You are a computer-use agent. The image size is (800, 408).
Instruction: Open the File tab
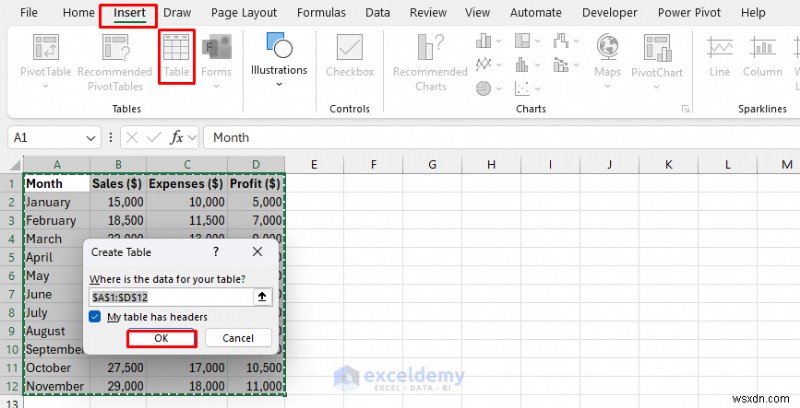click(x=29, y=13)
